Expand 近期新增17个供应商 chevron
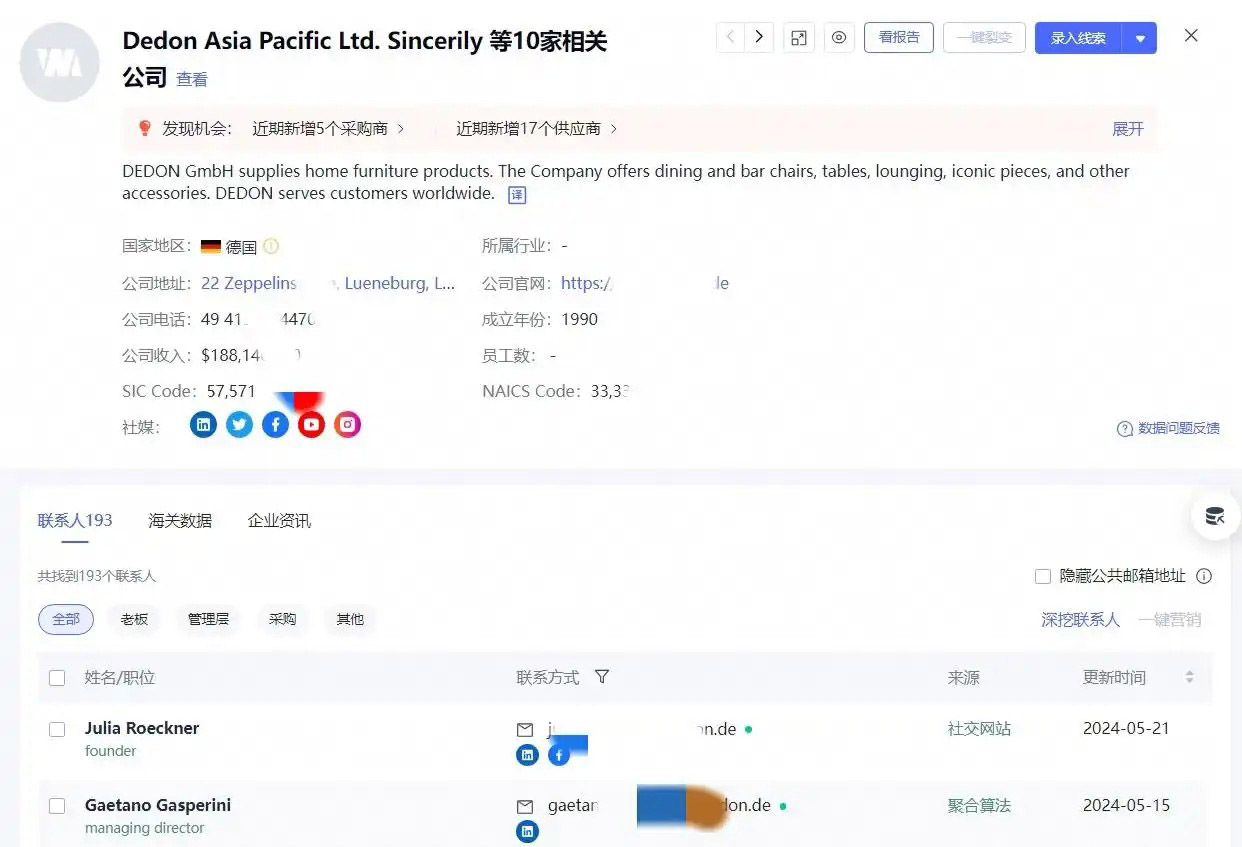Screen dimensions: 1242x847 point(614,129)
